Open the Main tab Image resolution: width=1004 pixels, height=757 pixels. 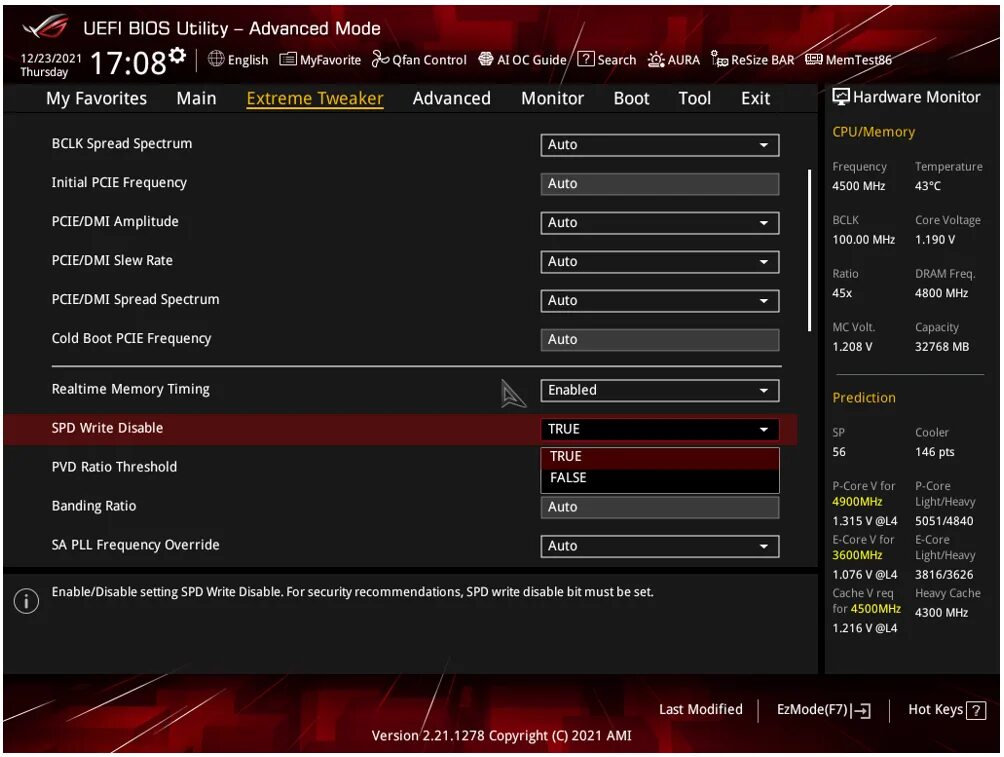click(197, 99)
